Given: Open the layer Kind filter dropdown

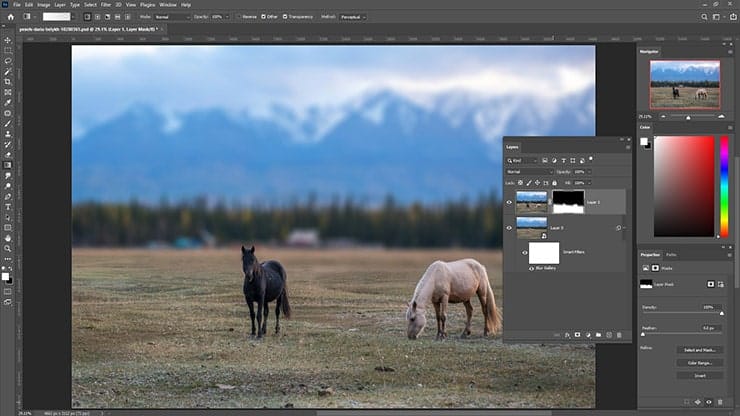Looking at the screenshot, I should [522, 161].
